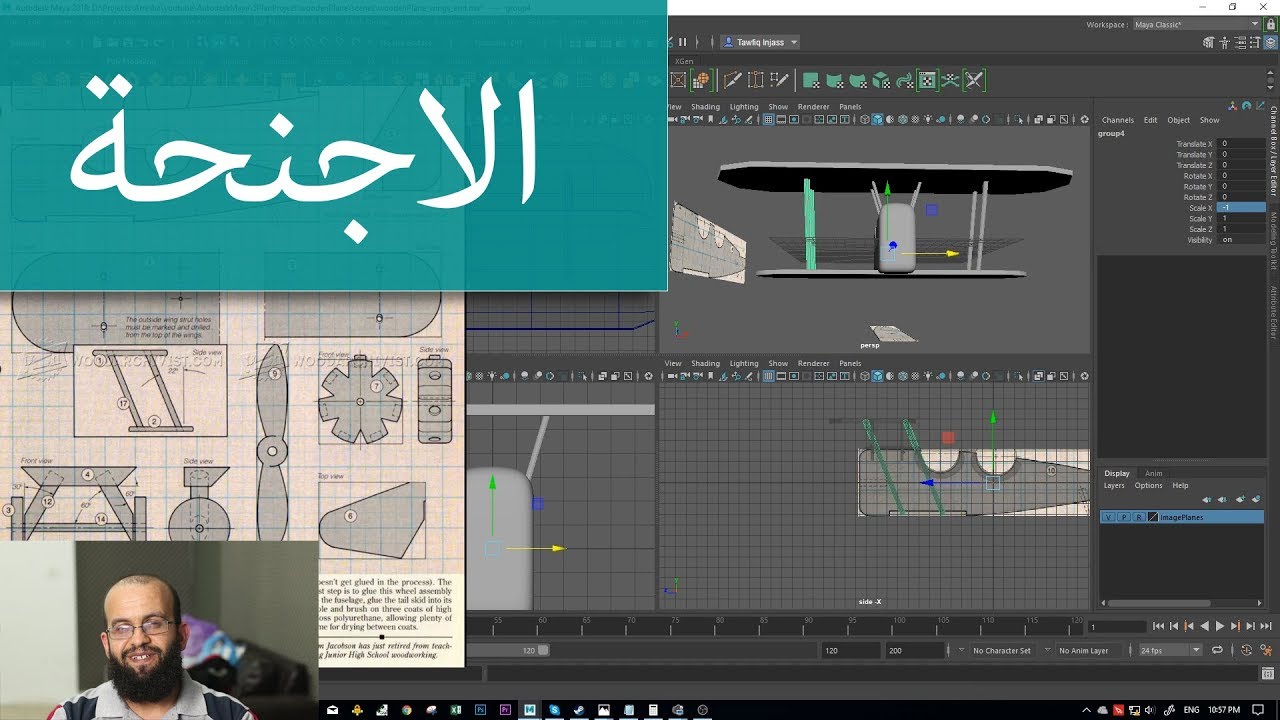Click create new layer from selected icon
Image resolution: width=1280 pixels, height=720 pixels.
pos(1256,499)
